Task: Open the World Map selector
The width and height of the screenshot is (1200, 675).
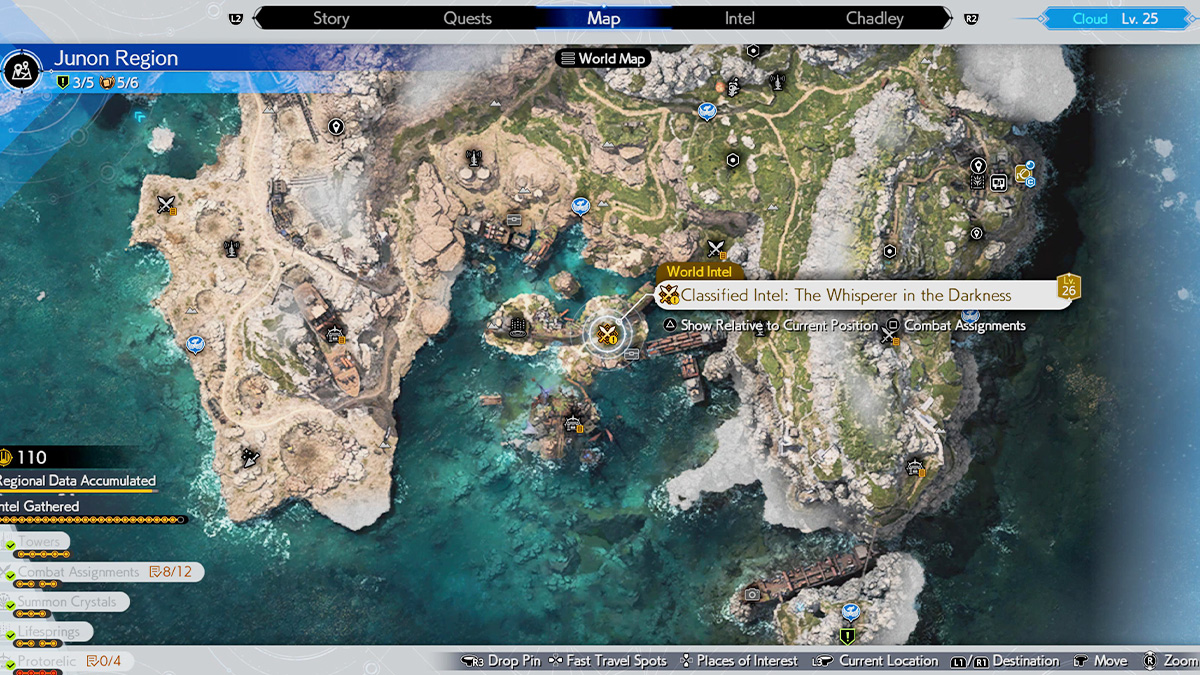Action: tap(603, 58)
